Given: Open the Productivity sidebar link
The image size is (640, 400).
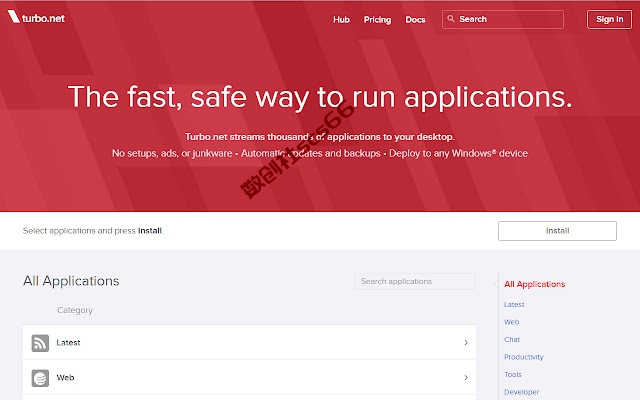Looking at the screenshot, I should 524,357.
